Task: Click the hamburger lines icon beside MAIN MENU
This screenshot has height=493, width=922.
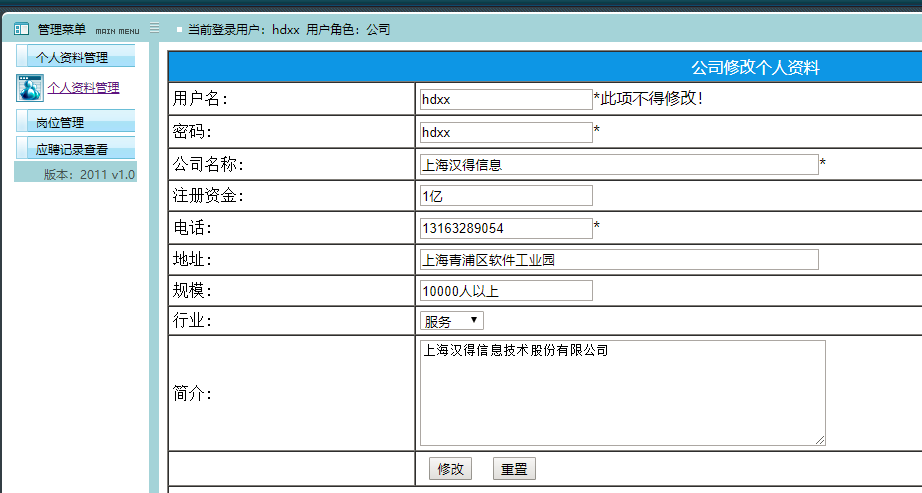Action: pyautogui.click(x=154, y=28)
